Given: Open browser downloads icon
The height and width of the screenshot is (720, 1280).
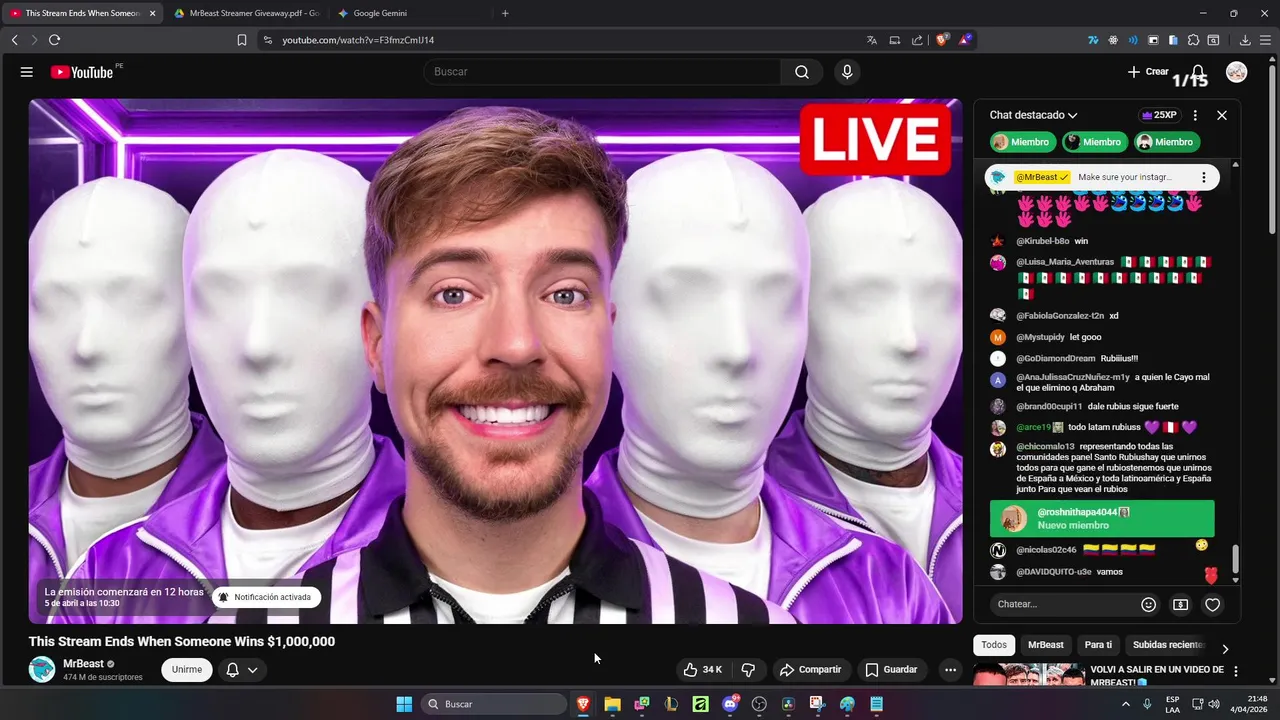Looking at the screenshot, I should click(x=1245, y=40).
